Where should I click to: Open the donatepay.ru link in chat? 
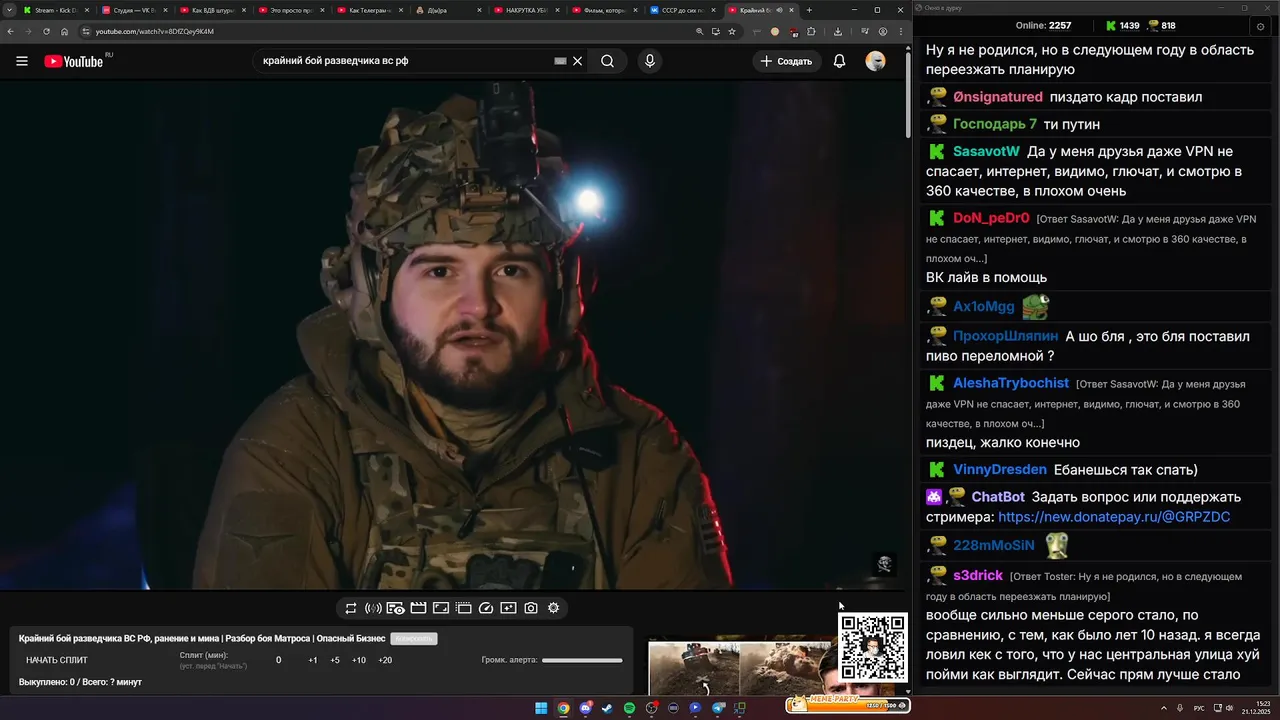click(x=1114, y=517)
